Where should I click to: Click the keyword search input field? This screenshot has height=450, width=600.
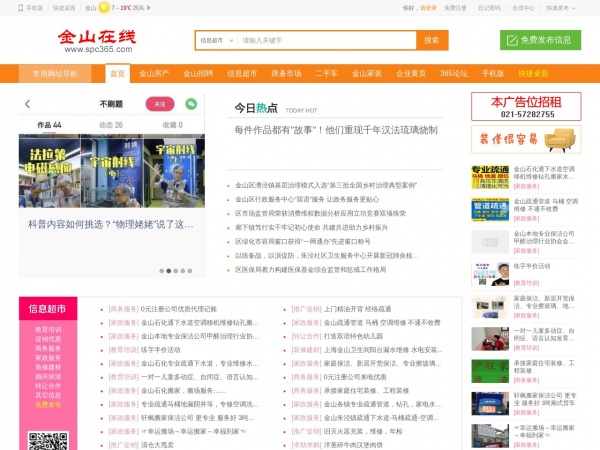(x=325, y=41)
